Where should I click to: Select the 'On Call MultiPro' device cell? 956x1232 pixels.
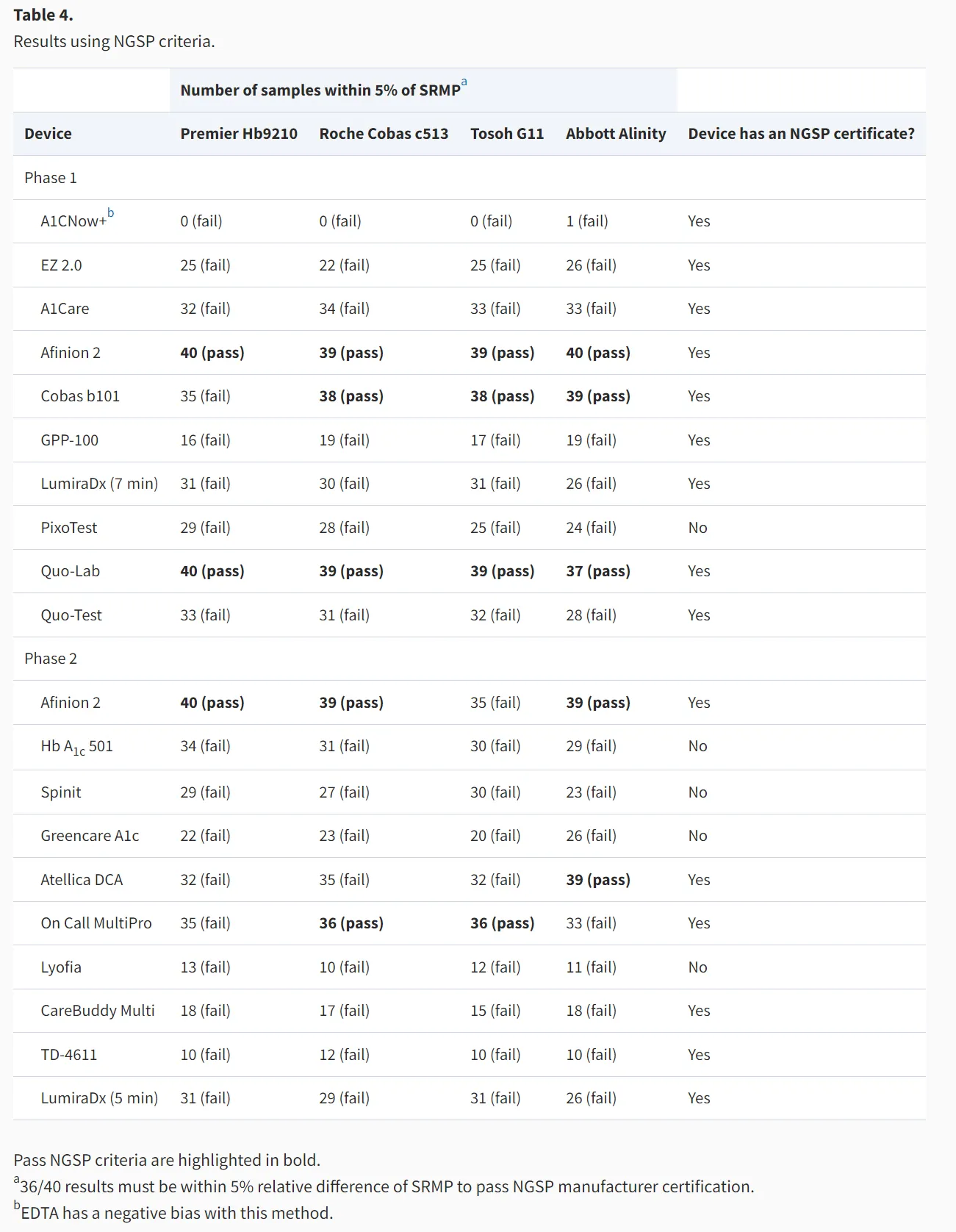click(x=96, y=923)
